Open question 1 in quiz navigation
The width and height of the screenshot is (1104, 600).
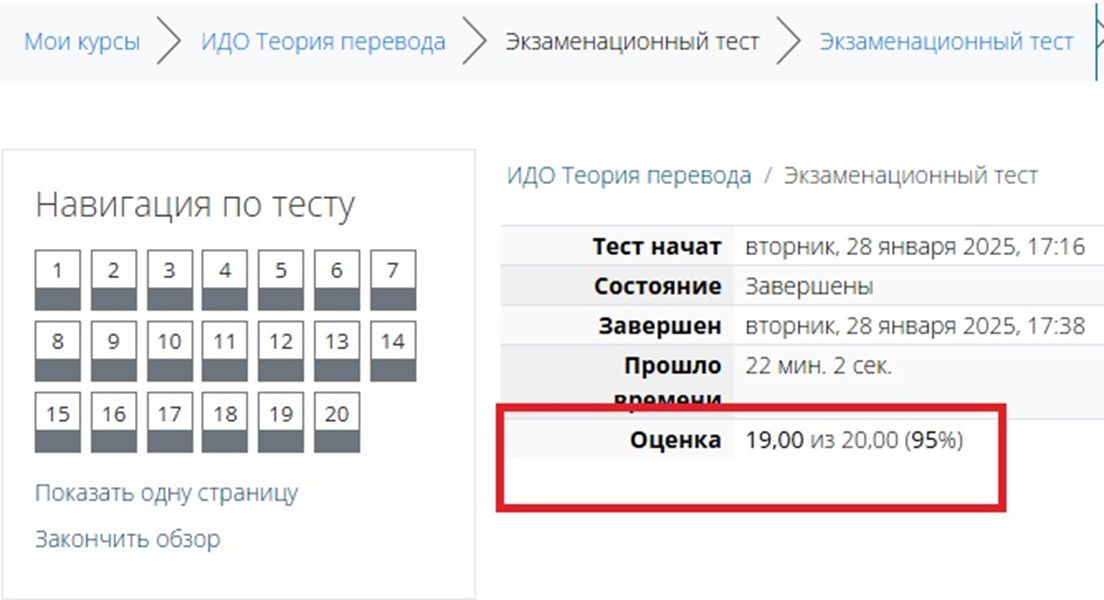(x=58, y=280)
